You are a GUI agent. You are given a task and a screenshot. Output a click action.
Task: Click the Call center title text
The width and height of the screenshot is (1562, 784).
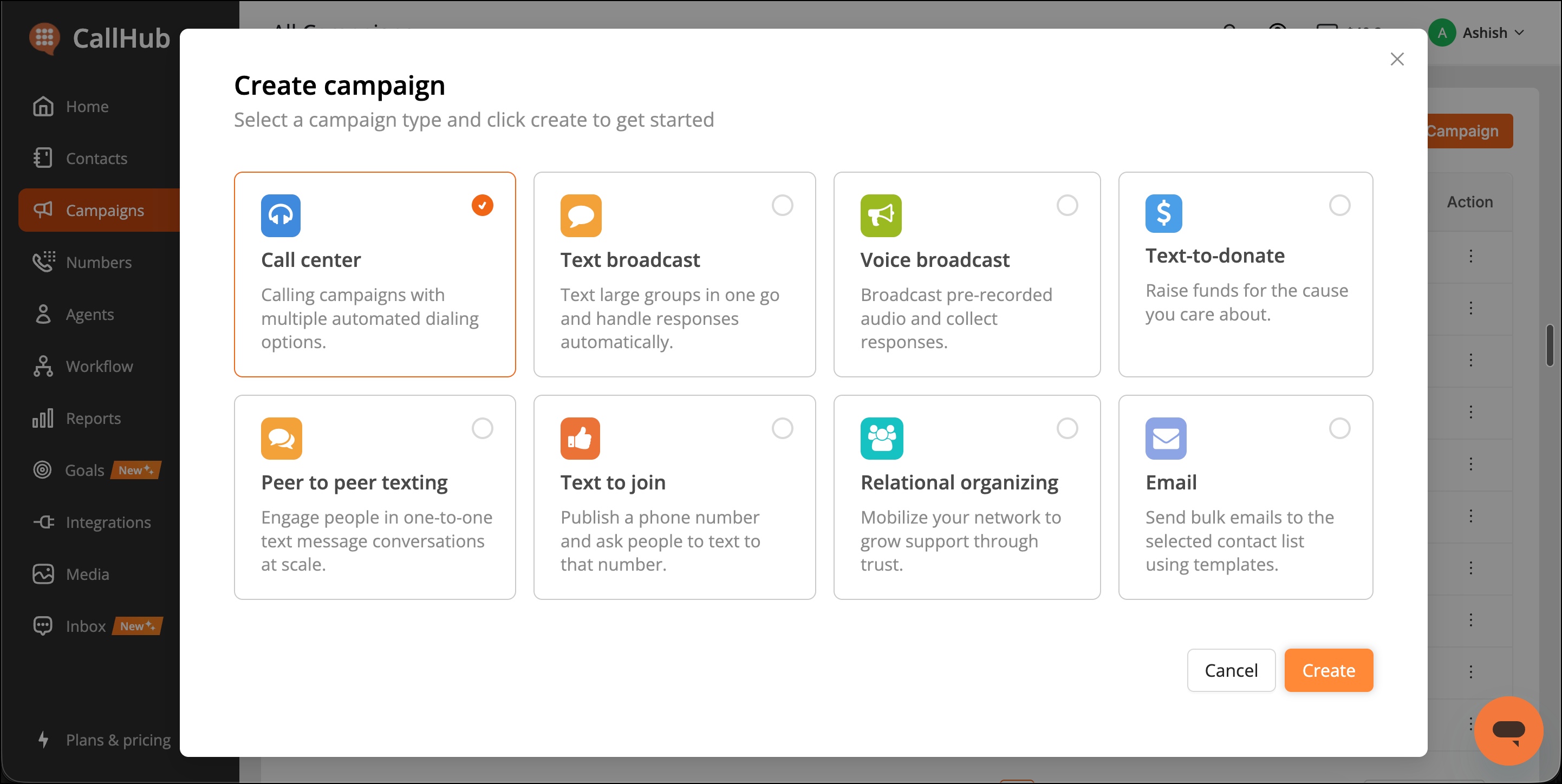[x=310, y=259]
